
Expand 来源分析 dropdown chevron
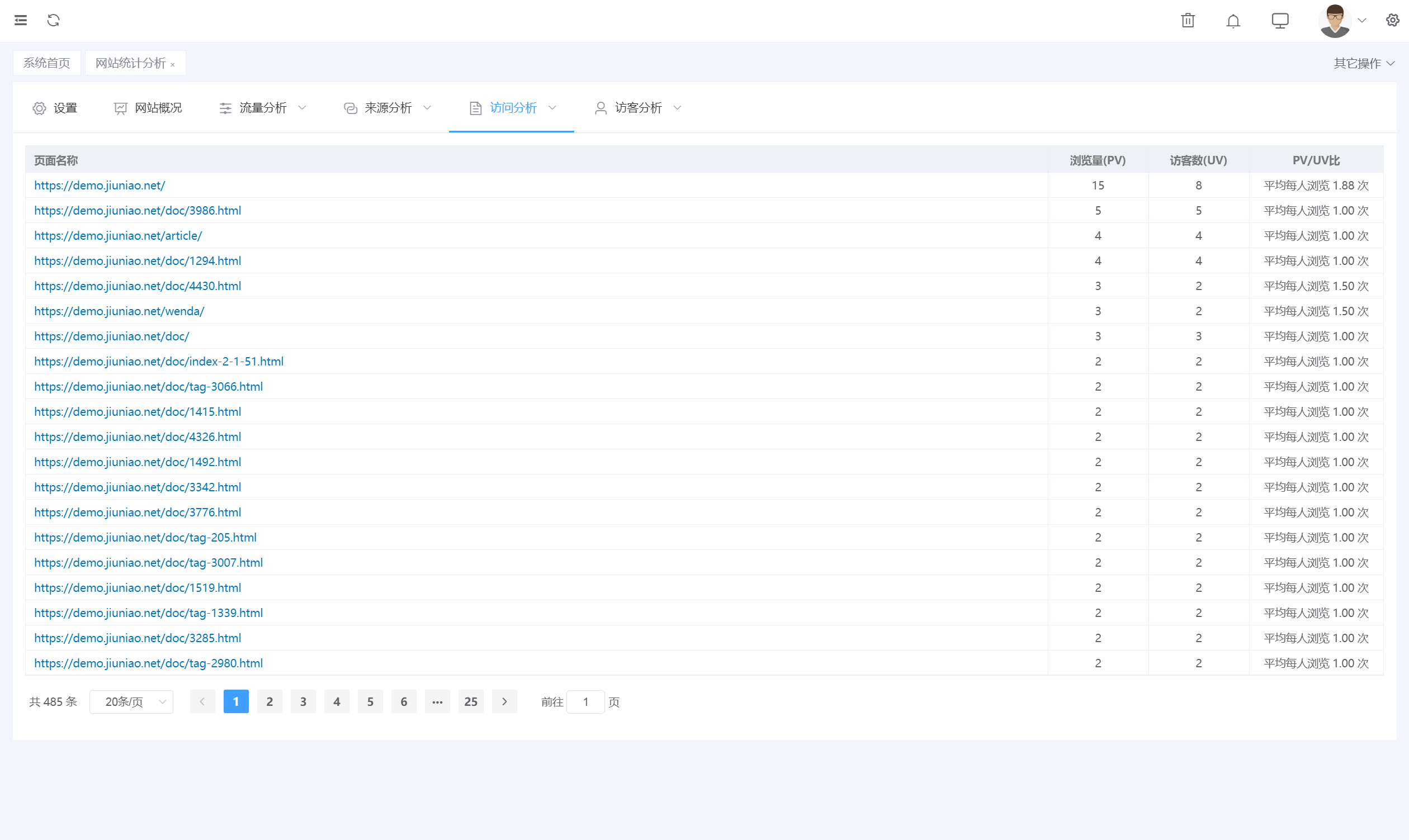(x=427, y=107)
